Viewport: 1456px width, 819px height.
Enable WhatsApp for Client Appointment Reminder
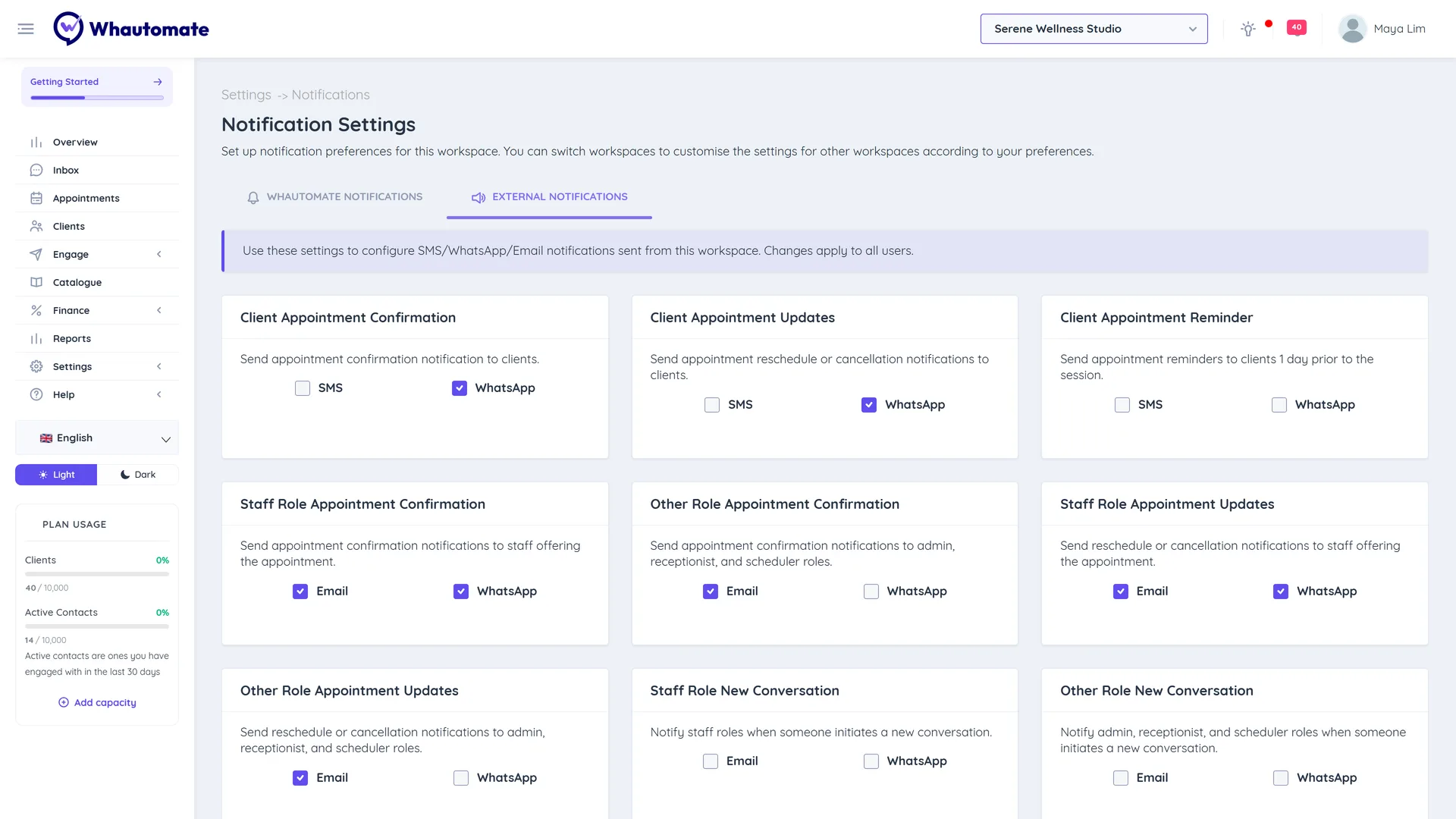(1279, 405)
